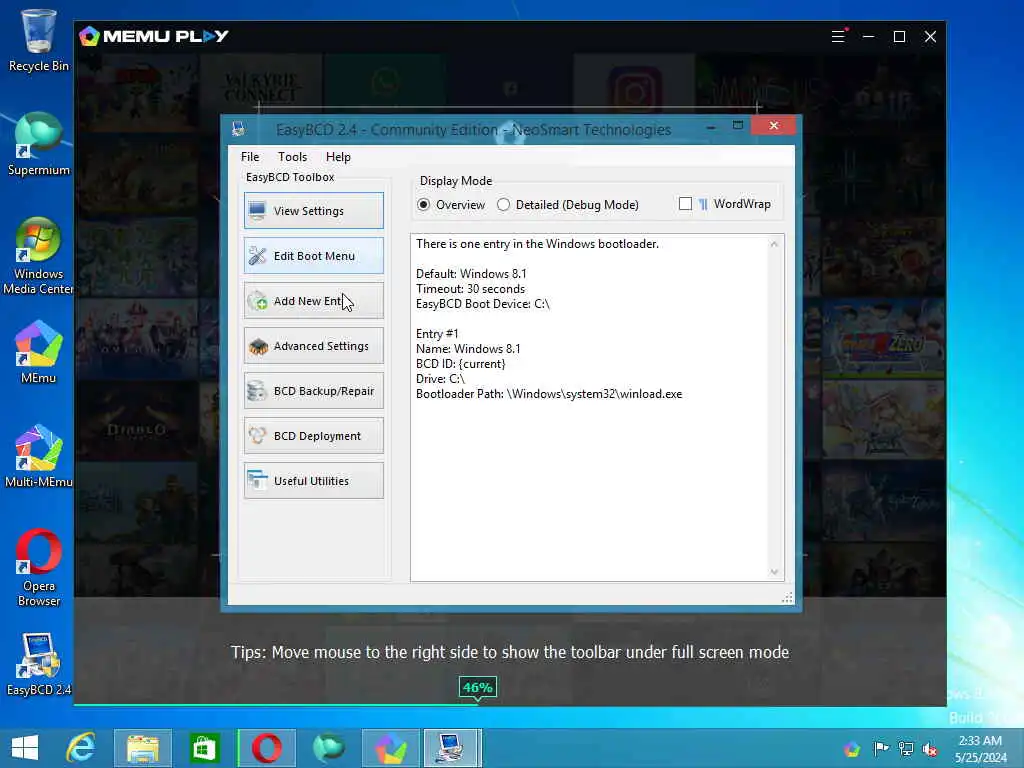This screenshot has height=768, width=1024.
Task: Open Supermium from the taskbar
Action: click(x=328, y=748)
